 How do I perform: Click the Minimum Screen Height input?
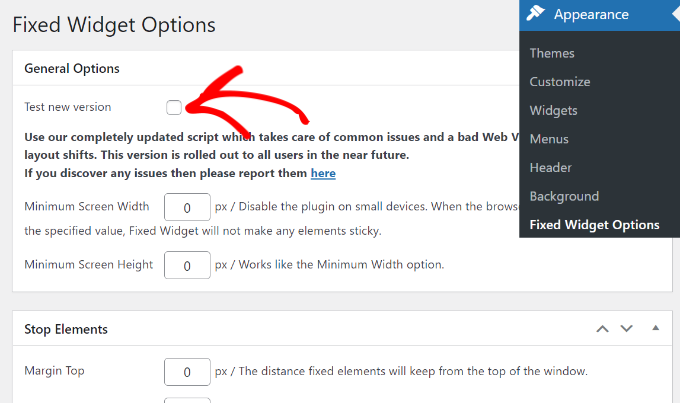187,266
